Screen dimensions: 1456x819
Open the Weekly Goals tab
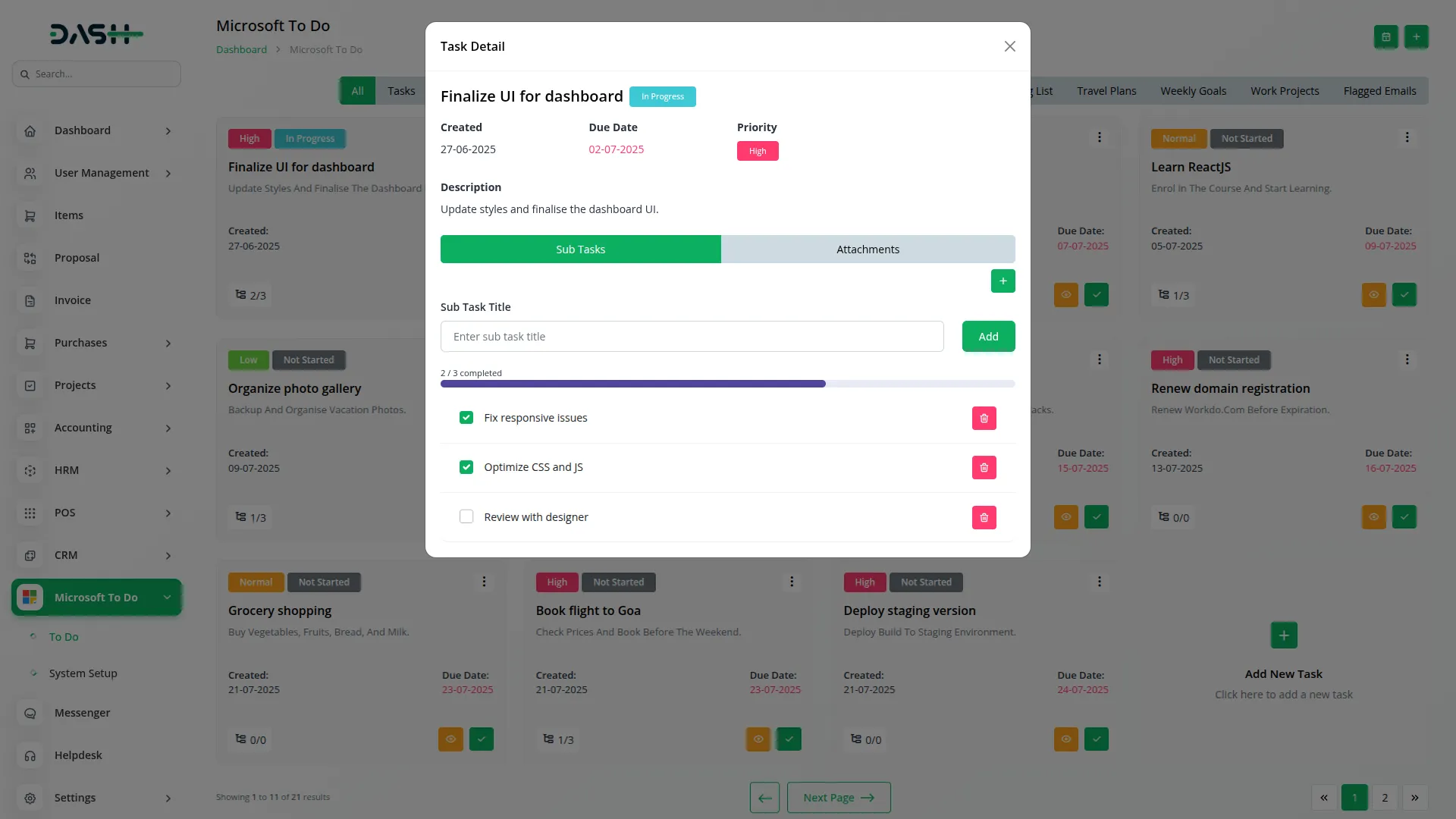(1193, 90)
